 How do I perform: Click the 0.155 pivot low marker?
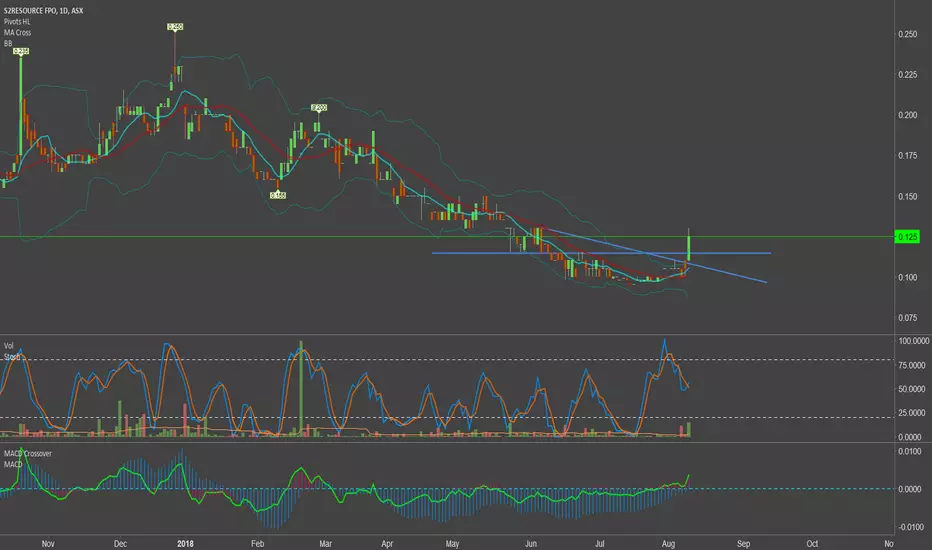[x=278, y=195]
